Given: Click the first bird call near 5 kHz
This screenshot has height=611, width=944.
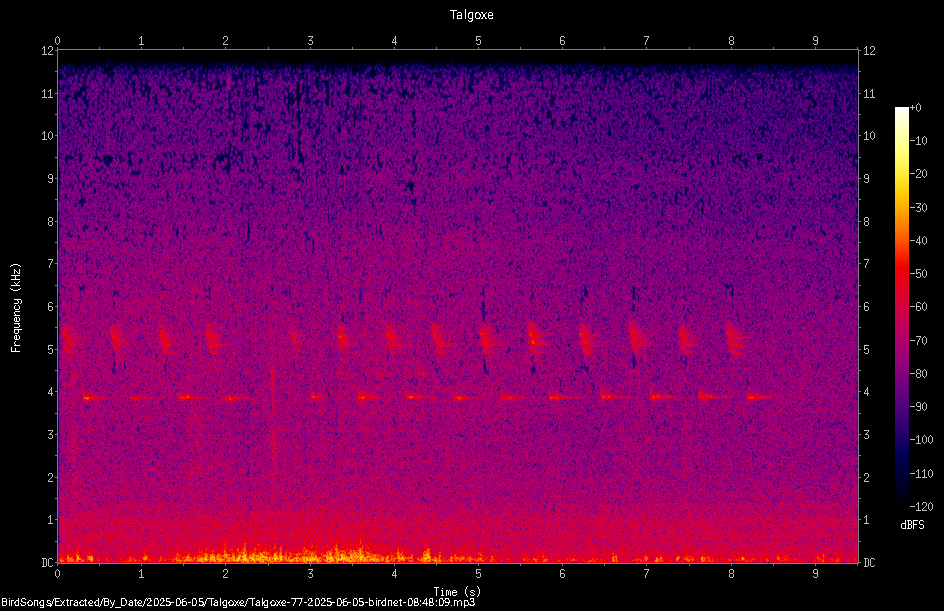Looking at the screenshot, I should pos(68,339).
